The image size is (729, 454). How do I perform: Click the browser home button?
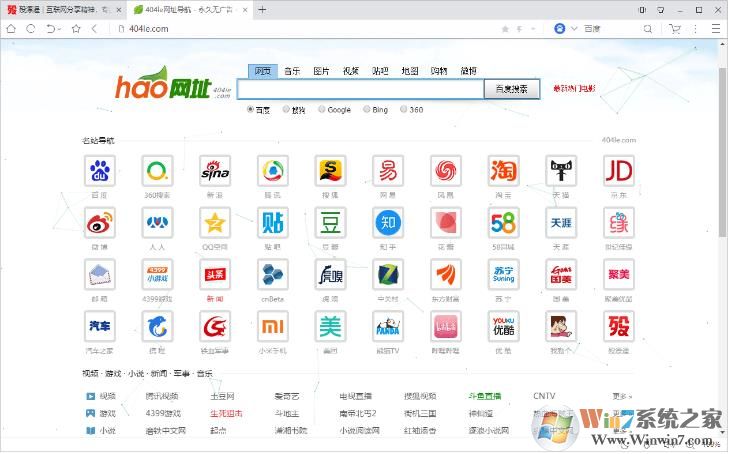pos(11,29)
